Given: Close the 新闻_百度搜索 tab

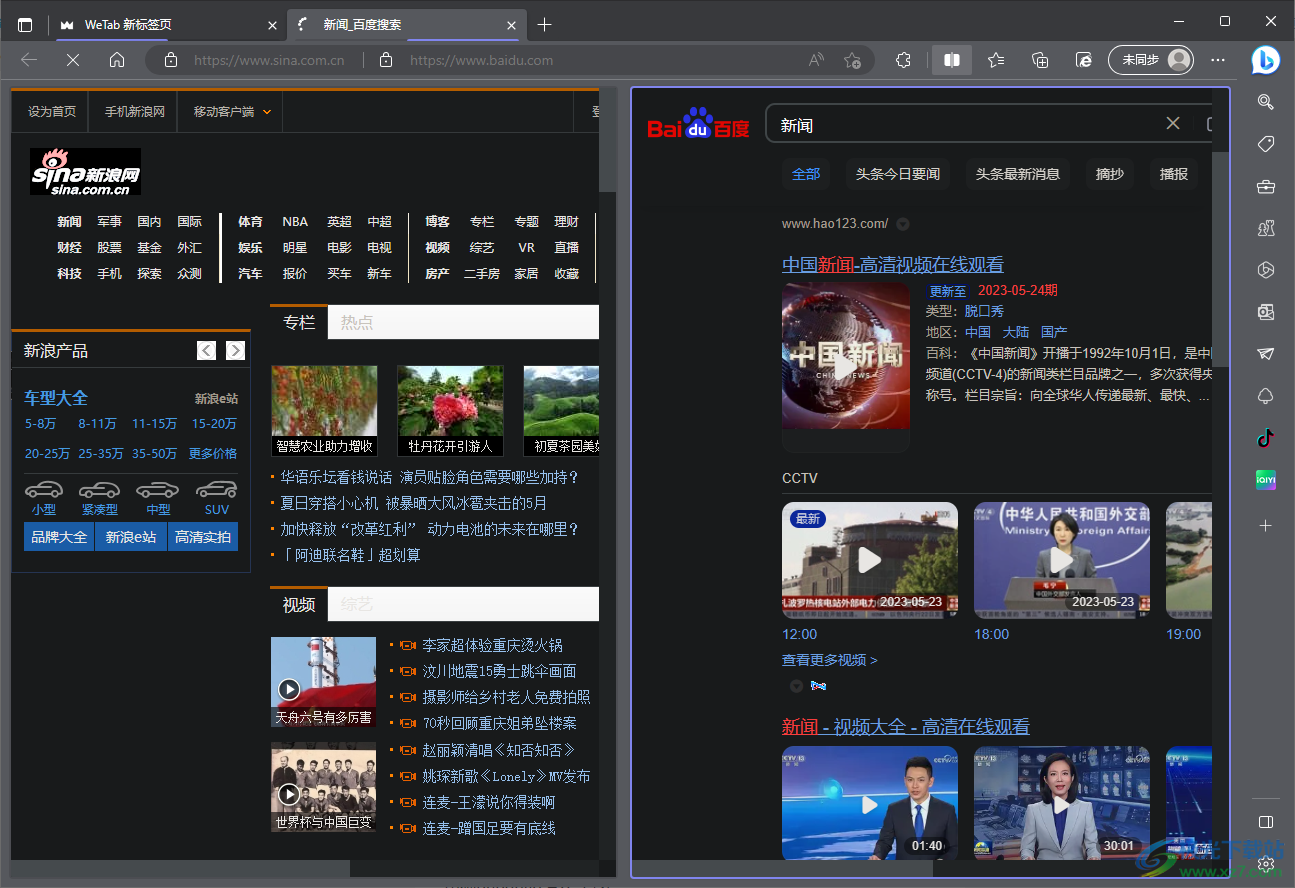Looking at the screenshot, I should pos(511,25).
